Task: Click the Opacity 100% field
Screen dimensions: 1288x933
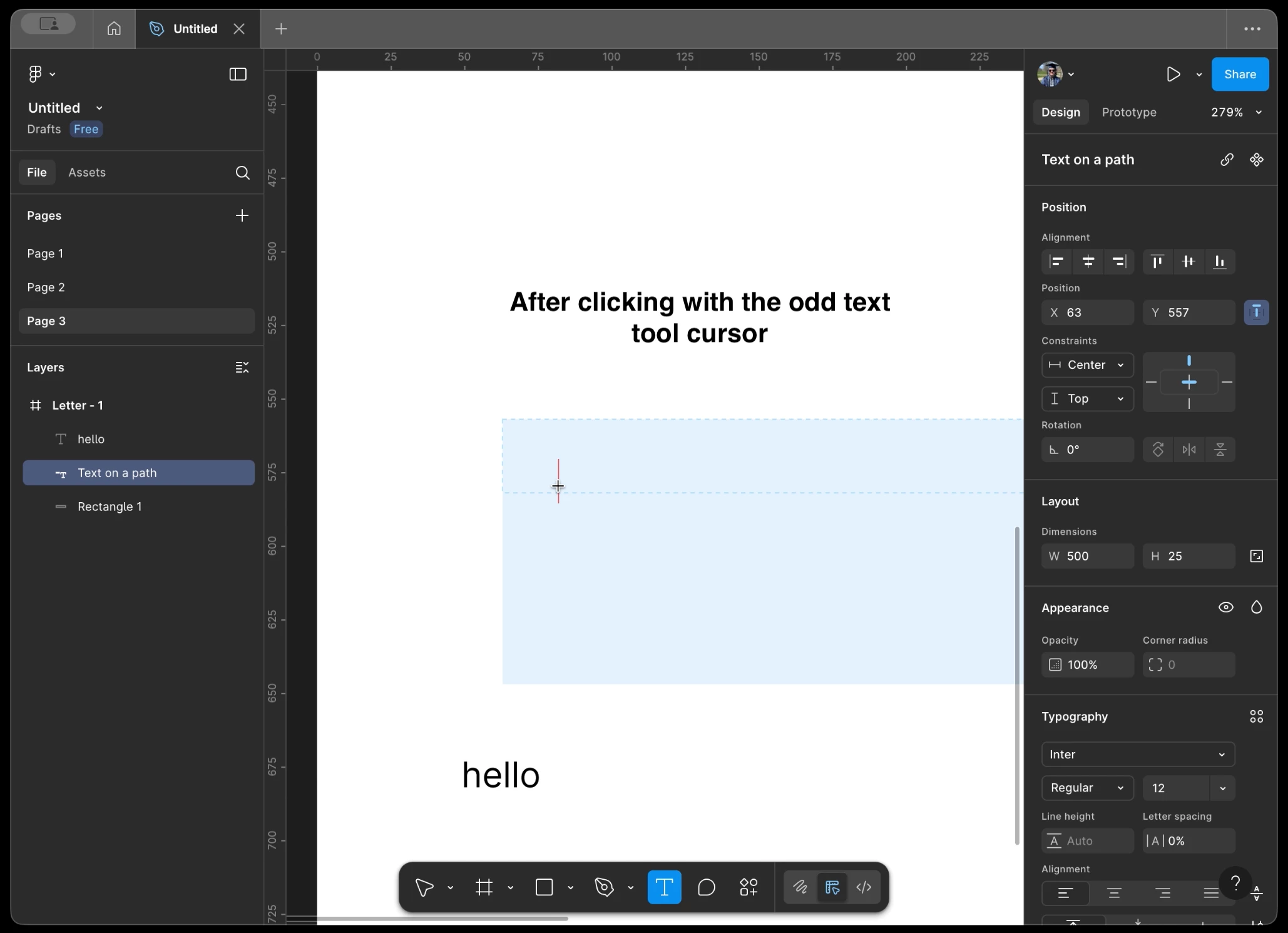Action: point(1087,665)
